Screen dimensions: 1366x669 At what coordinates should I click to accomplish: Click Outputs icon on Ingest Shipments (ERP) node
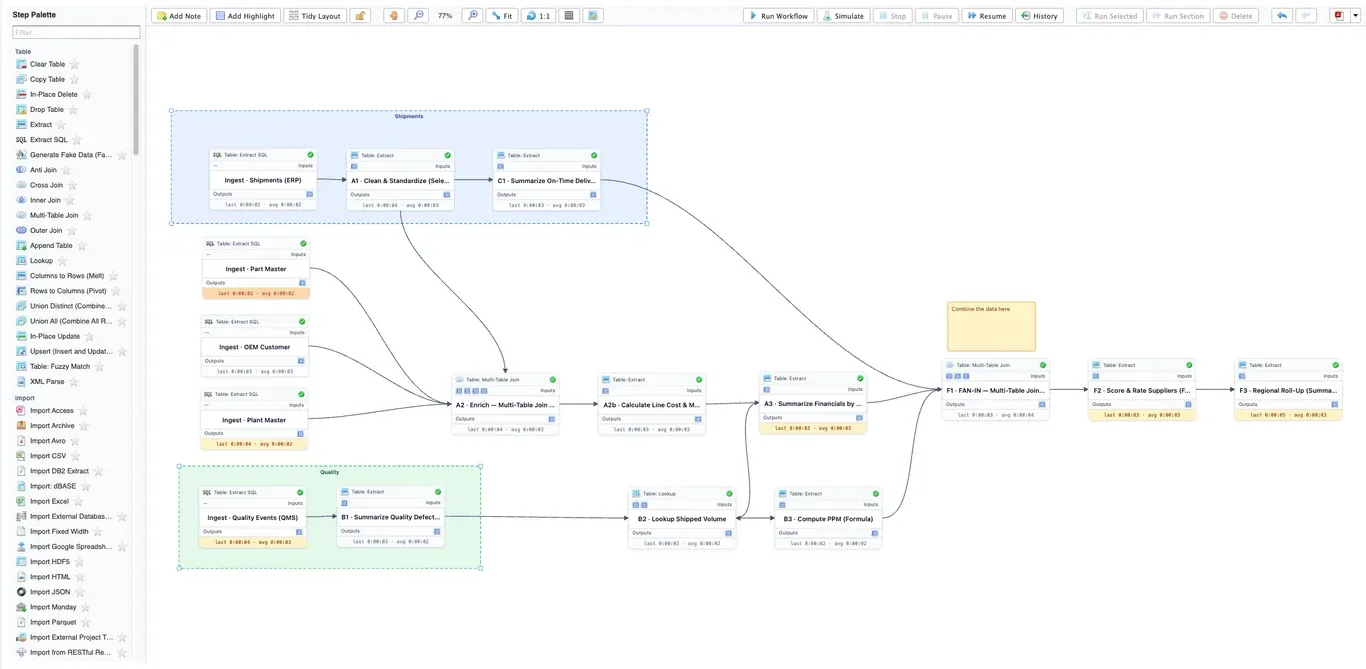tap(309, 194)
